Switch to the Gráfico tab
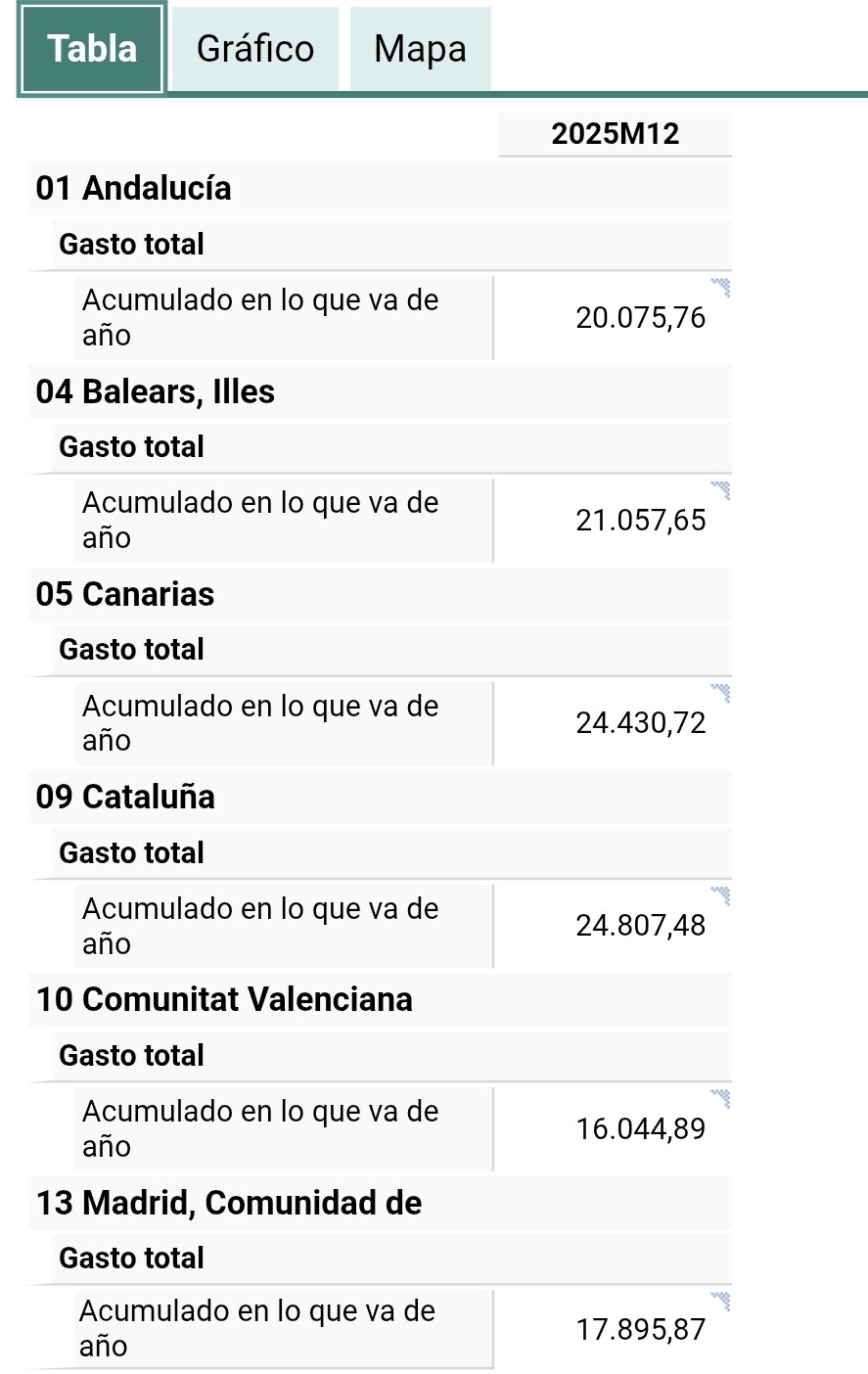868x1374 pixels. pos(254,49)
